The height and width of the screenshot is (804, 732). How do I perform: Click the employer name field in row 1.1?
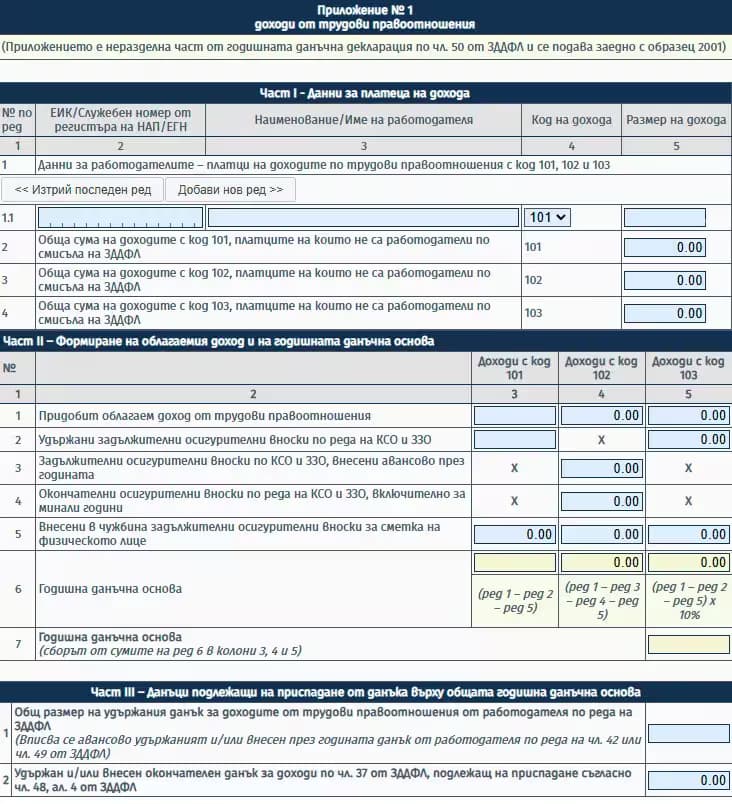364,218
